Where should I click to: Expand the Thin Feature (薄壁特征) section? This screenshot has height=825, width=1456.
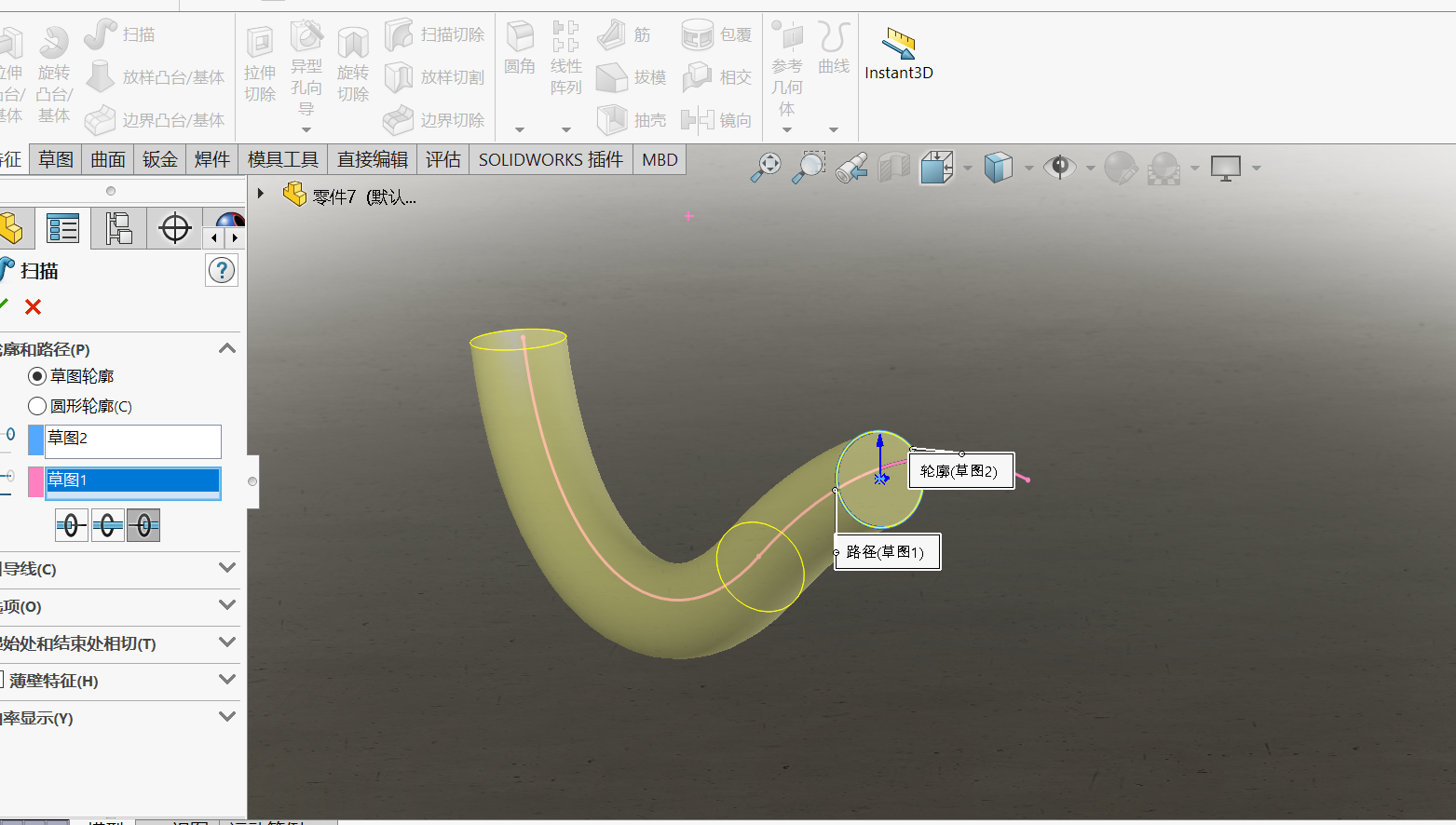[x=227, y=680]
